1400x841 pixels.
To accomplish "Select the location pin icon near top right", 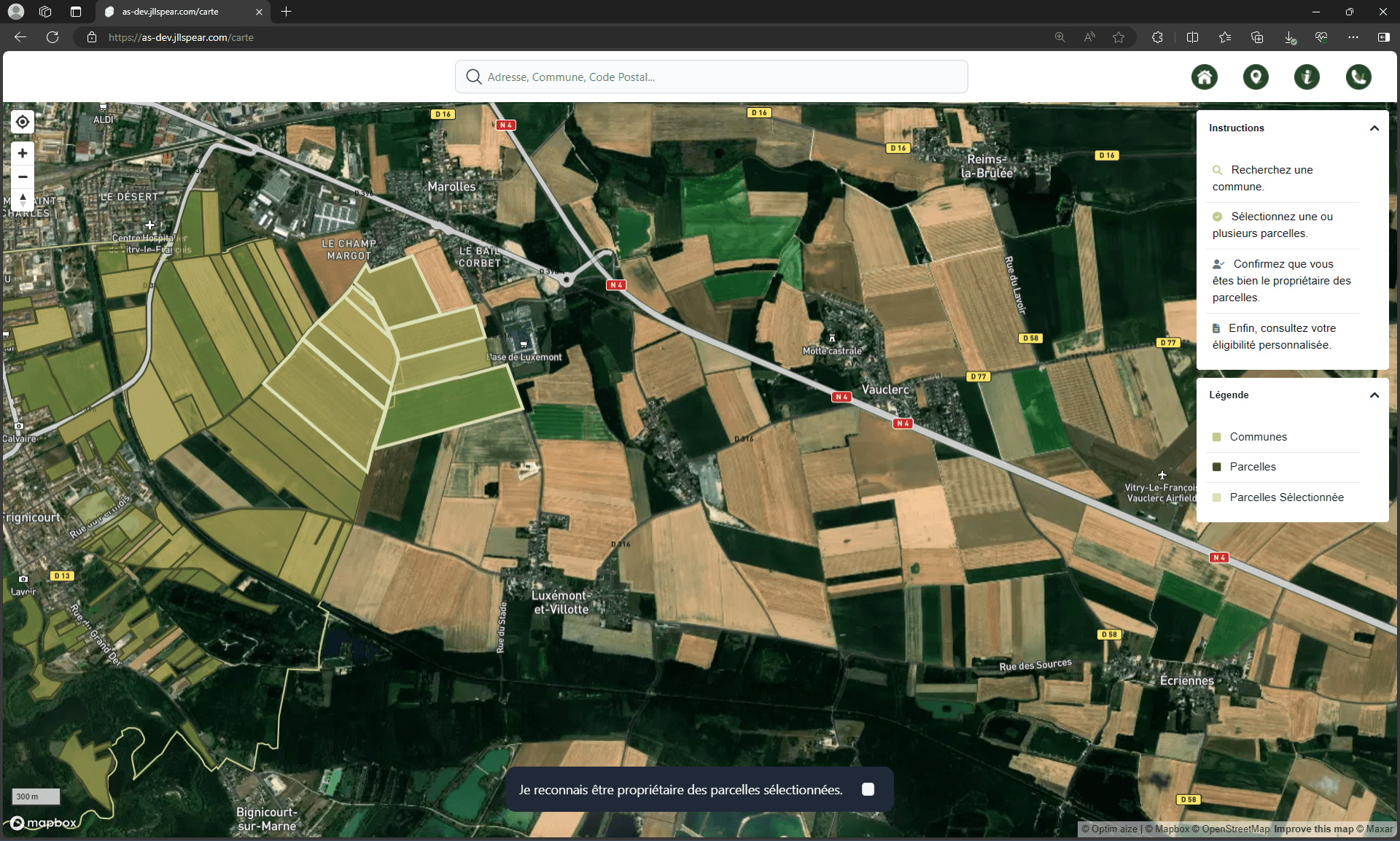I will pos(1256,77).
